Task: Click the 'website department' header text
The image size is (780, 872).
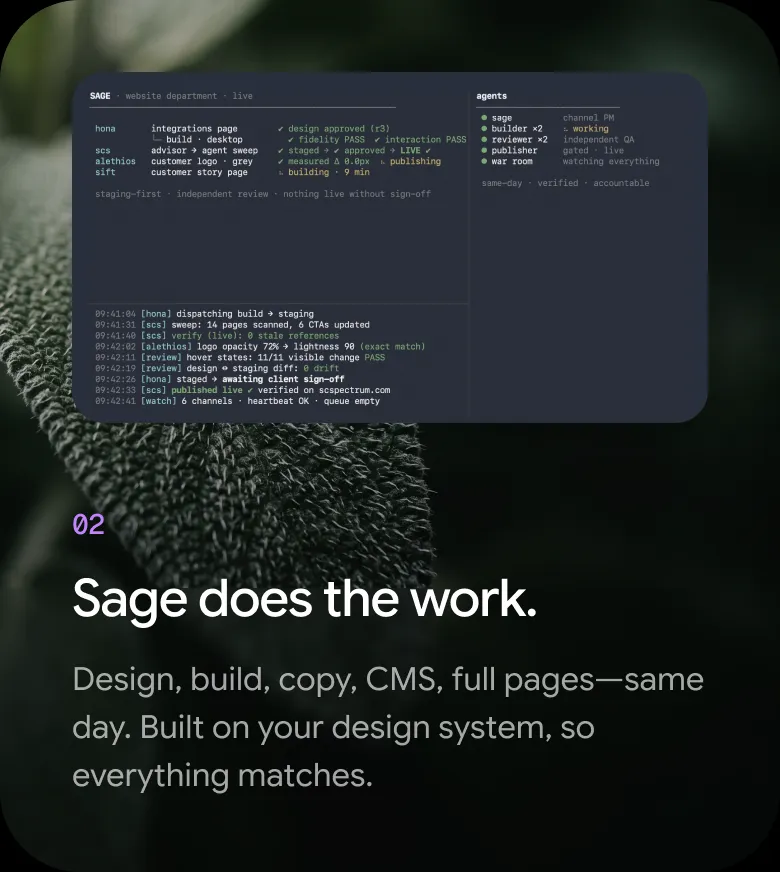Action: pyautogui.click(x=171, y=96)
